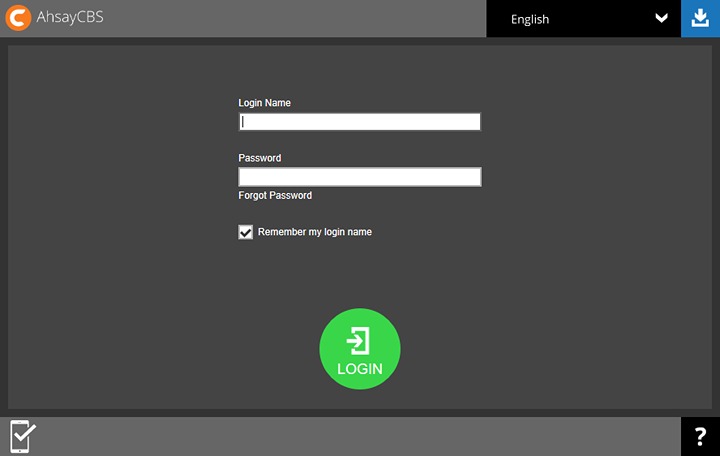Open the Forgot Password link

(275, 196)
